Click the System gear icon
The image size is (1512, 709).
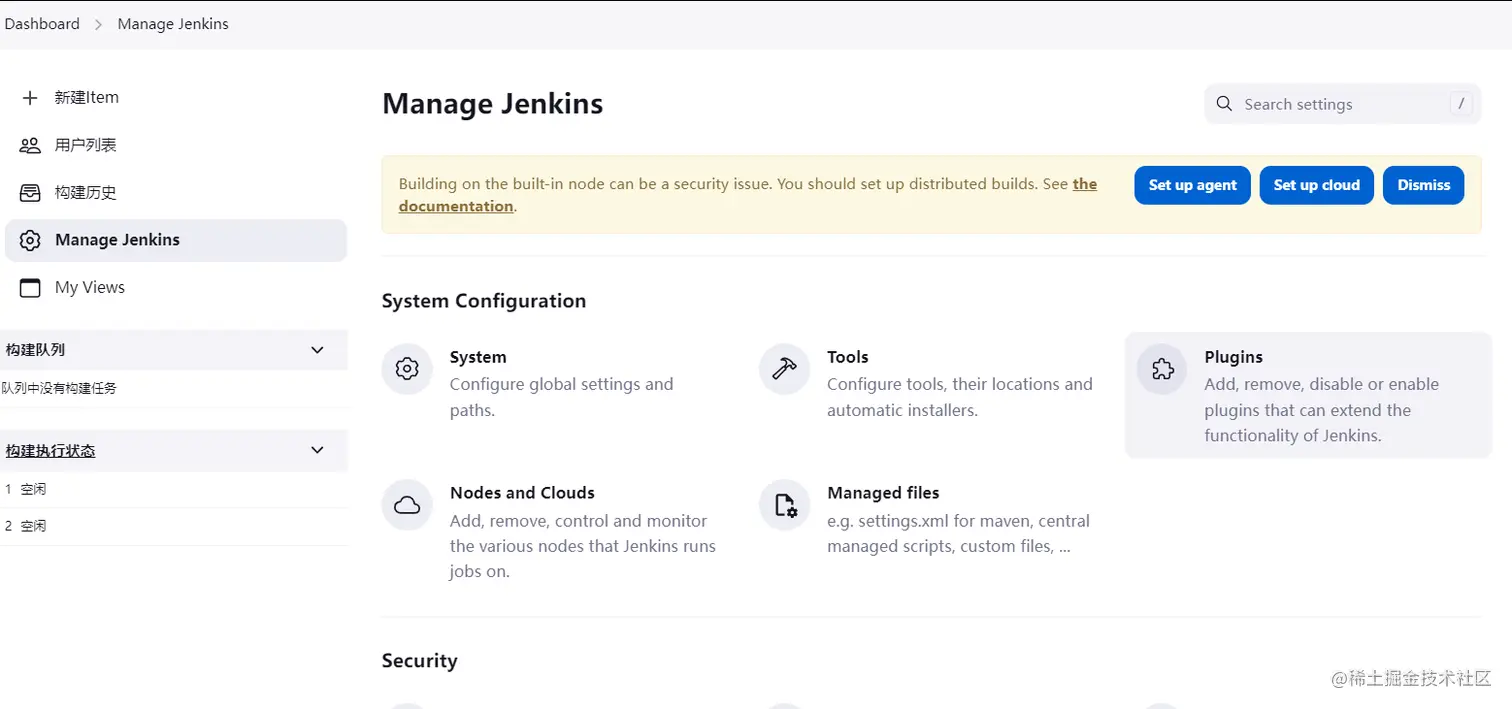click(x=407, y=369)
